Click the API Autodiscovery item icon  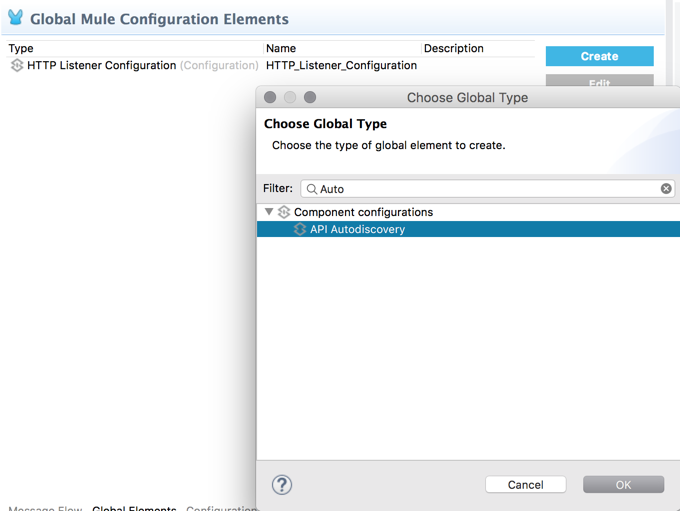300,230
